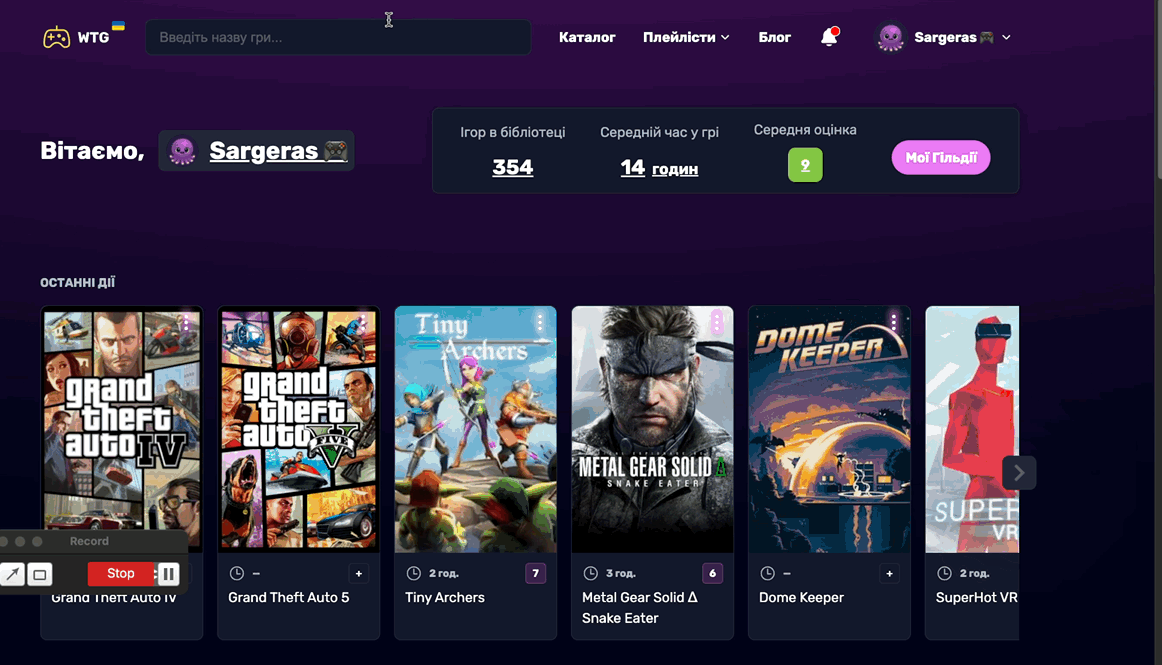This screenshot has height=665, width=1162.
Task: Open three-dot menu on Metal Gear Solid card
Action: pyautogui.click(x=716, y=322)
